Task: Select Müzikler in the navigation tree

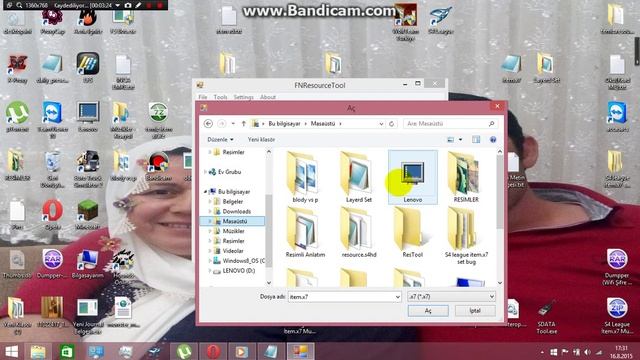Action: [233, 231]
